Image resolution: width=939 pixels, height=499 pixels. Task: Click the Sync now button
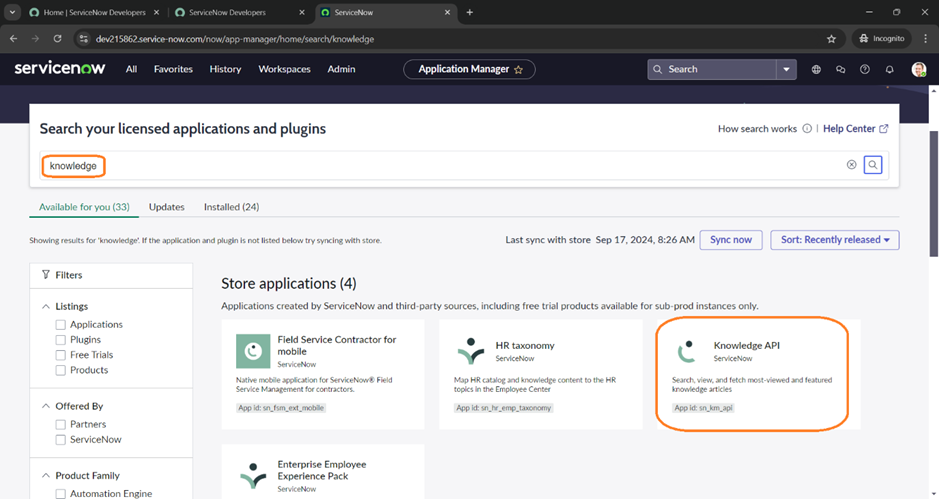731,240
